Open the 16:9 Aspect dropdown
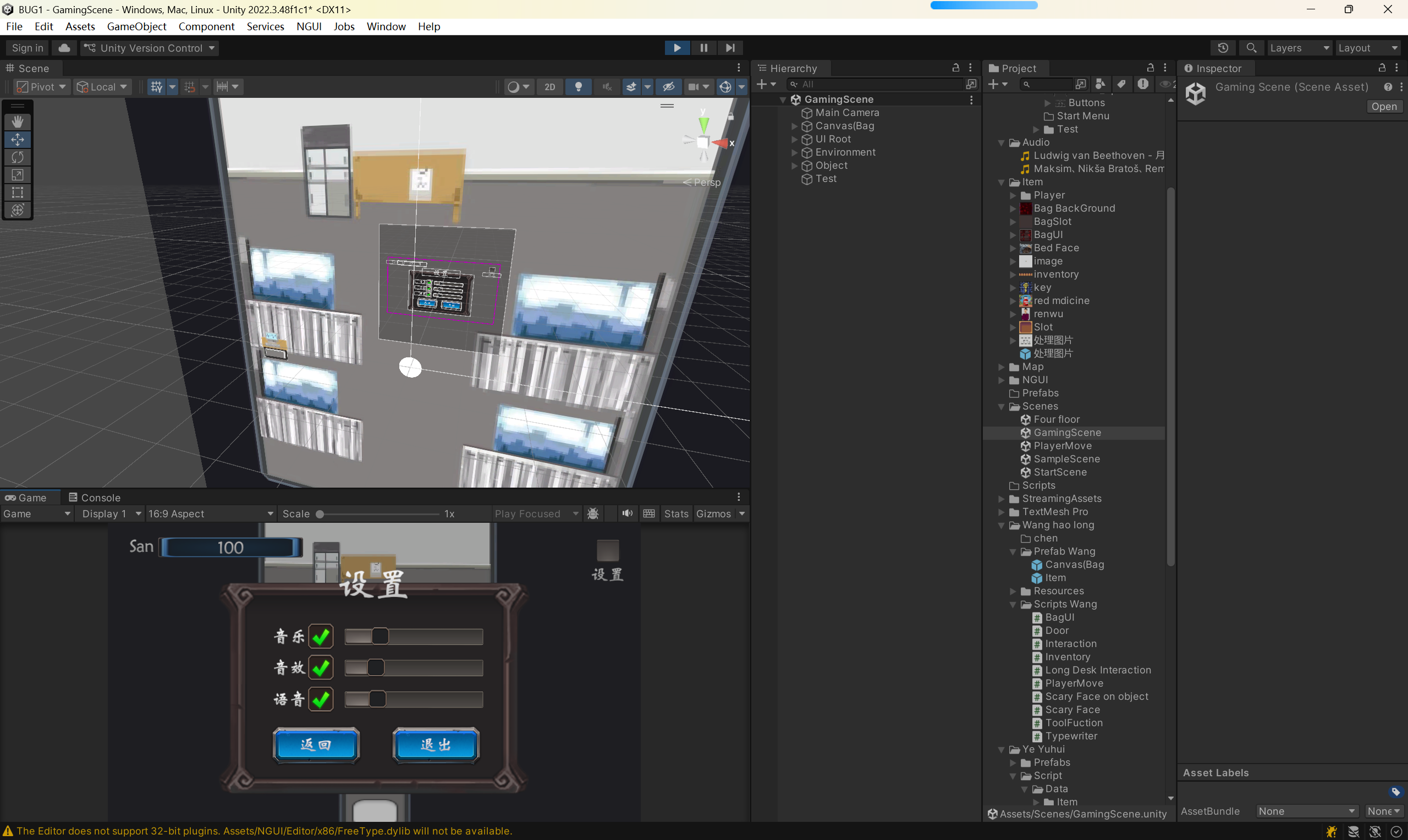This screenshot has width=1408, height=840. (x=210, y=513)
